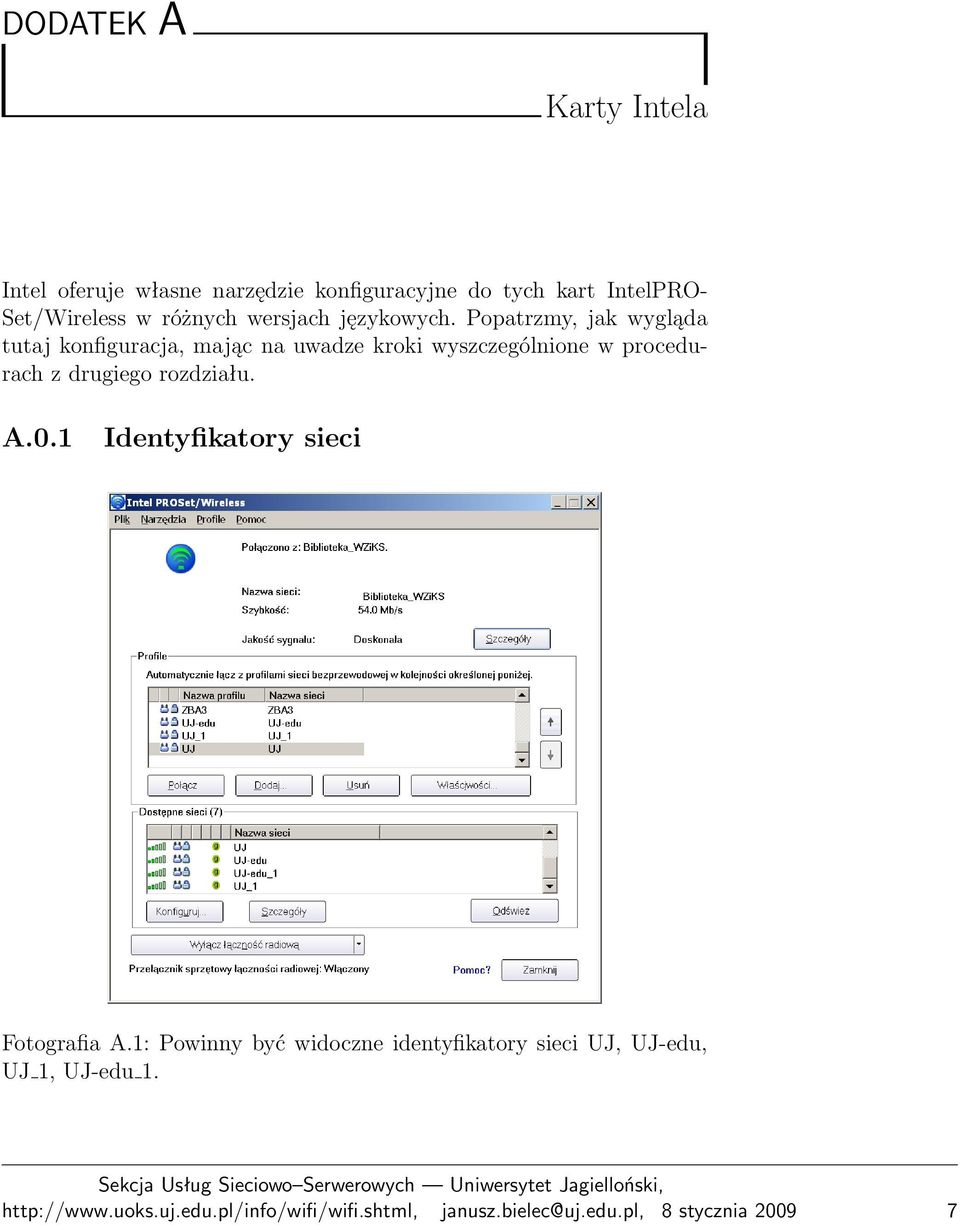Image resolution: width=960 pixels, height=1225 pixels.
Task: Click scroll down arrow of available networks list
Action: (x=549, y=886)
